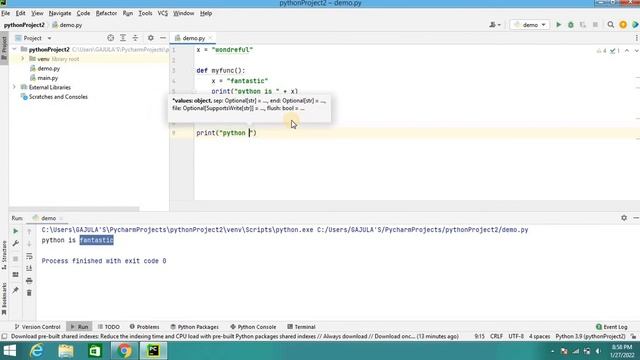Click the Up the Stack Trace arrow
640x360 pixels.
point(29,231)
